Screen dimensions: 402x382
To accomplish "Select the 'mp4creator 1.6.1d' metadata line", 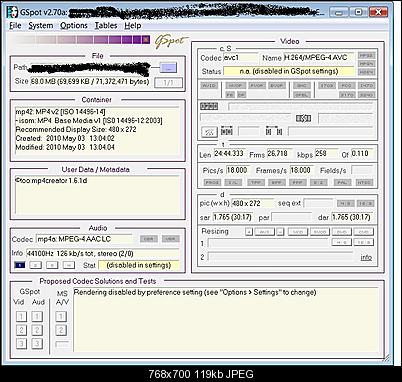I will pyautogui.click(x=51, y=181).
